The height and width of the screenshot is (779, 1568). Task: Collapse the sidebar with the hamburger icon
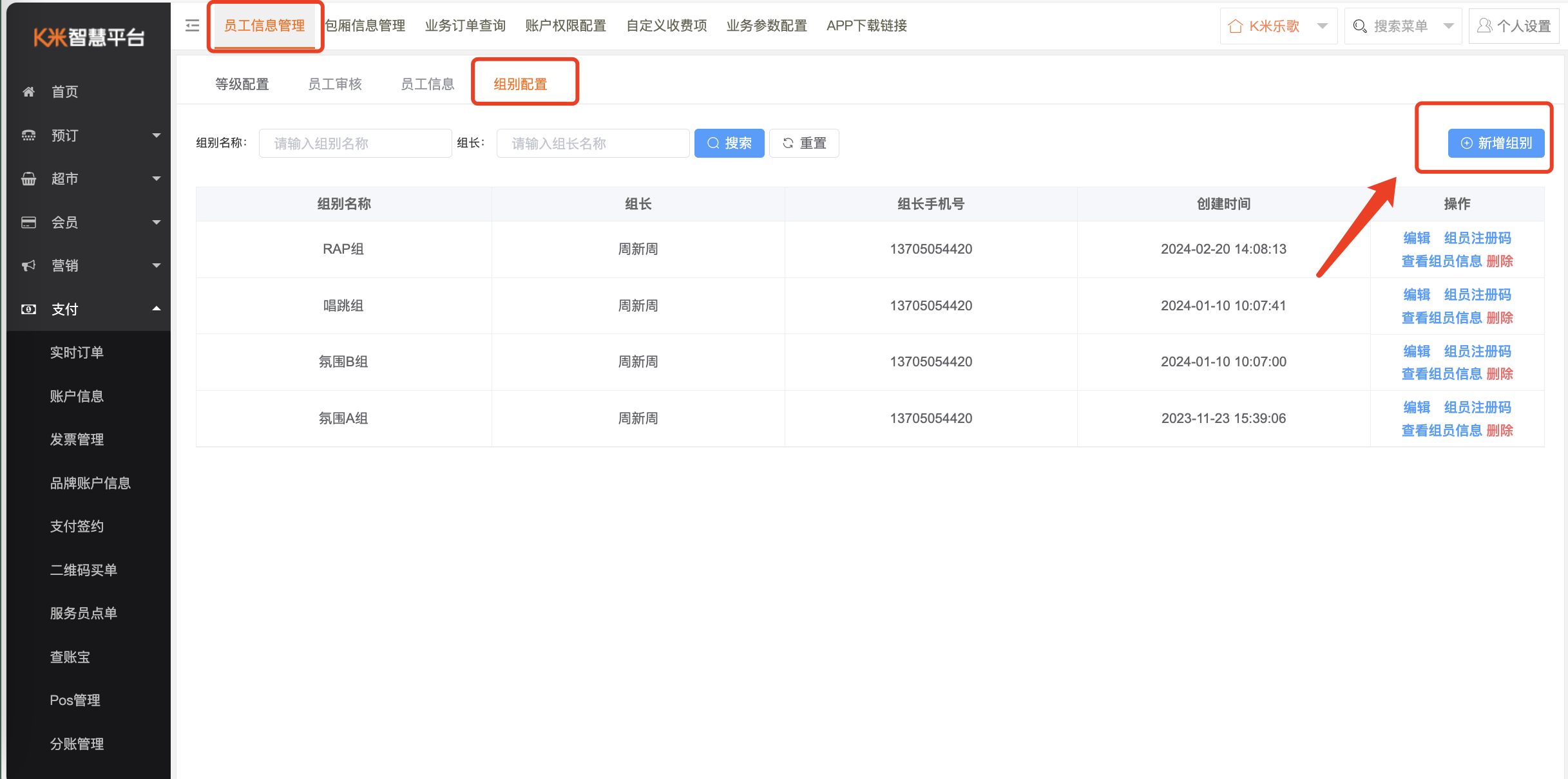(x=192, y=26)
